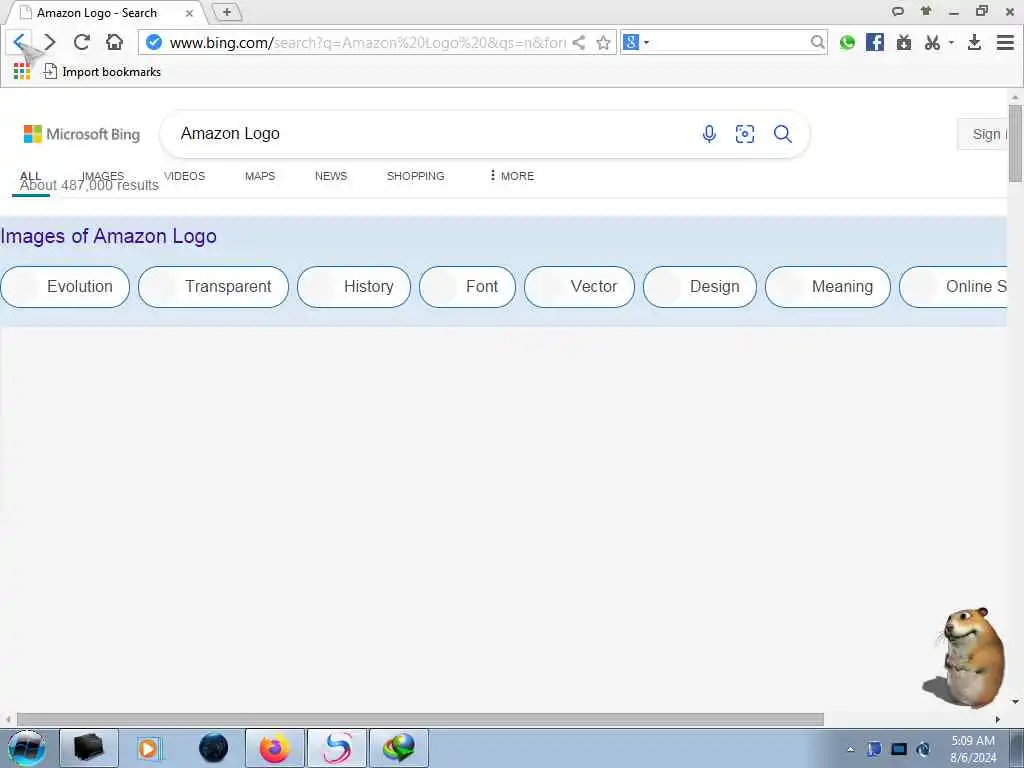The height and width of the screenshot is (768, 1024).
Task: Select the Meaning filter chip
Action: point(827,287)
